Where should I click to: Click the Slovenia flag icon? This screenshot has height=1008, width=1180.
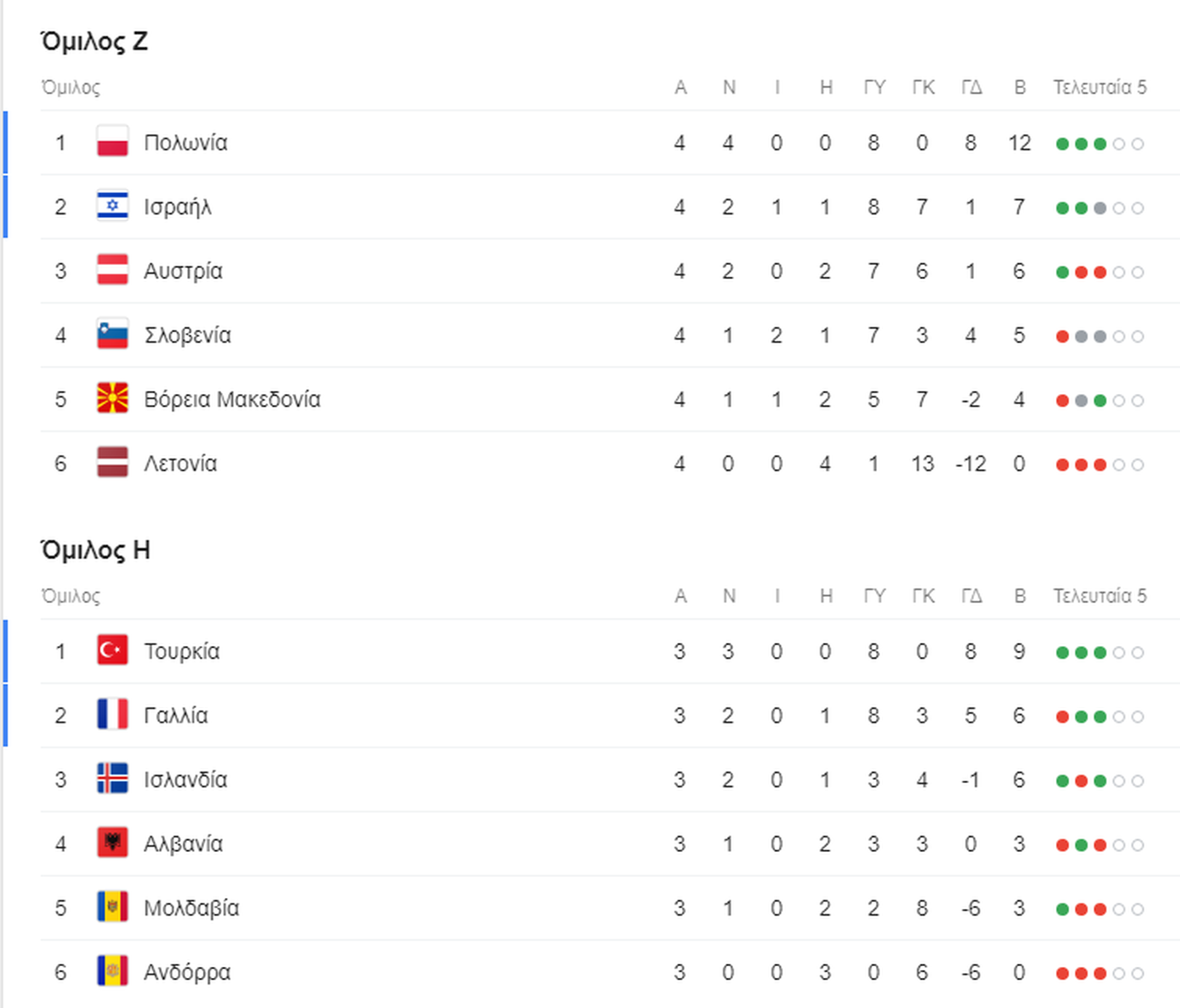[112, 335]
